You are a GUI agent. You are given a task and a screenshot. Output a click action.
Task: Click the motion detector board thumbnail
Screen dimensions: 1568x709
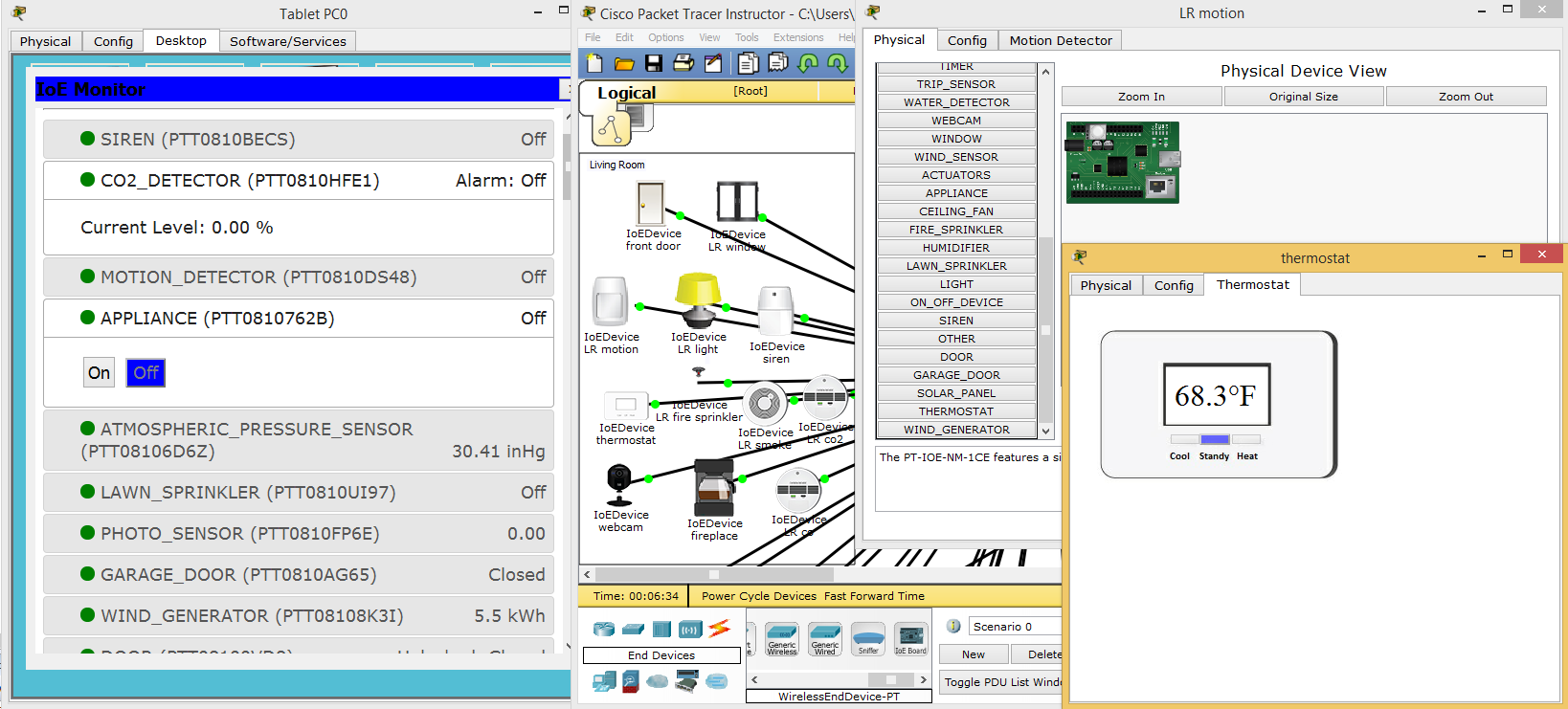[1123, 162]
